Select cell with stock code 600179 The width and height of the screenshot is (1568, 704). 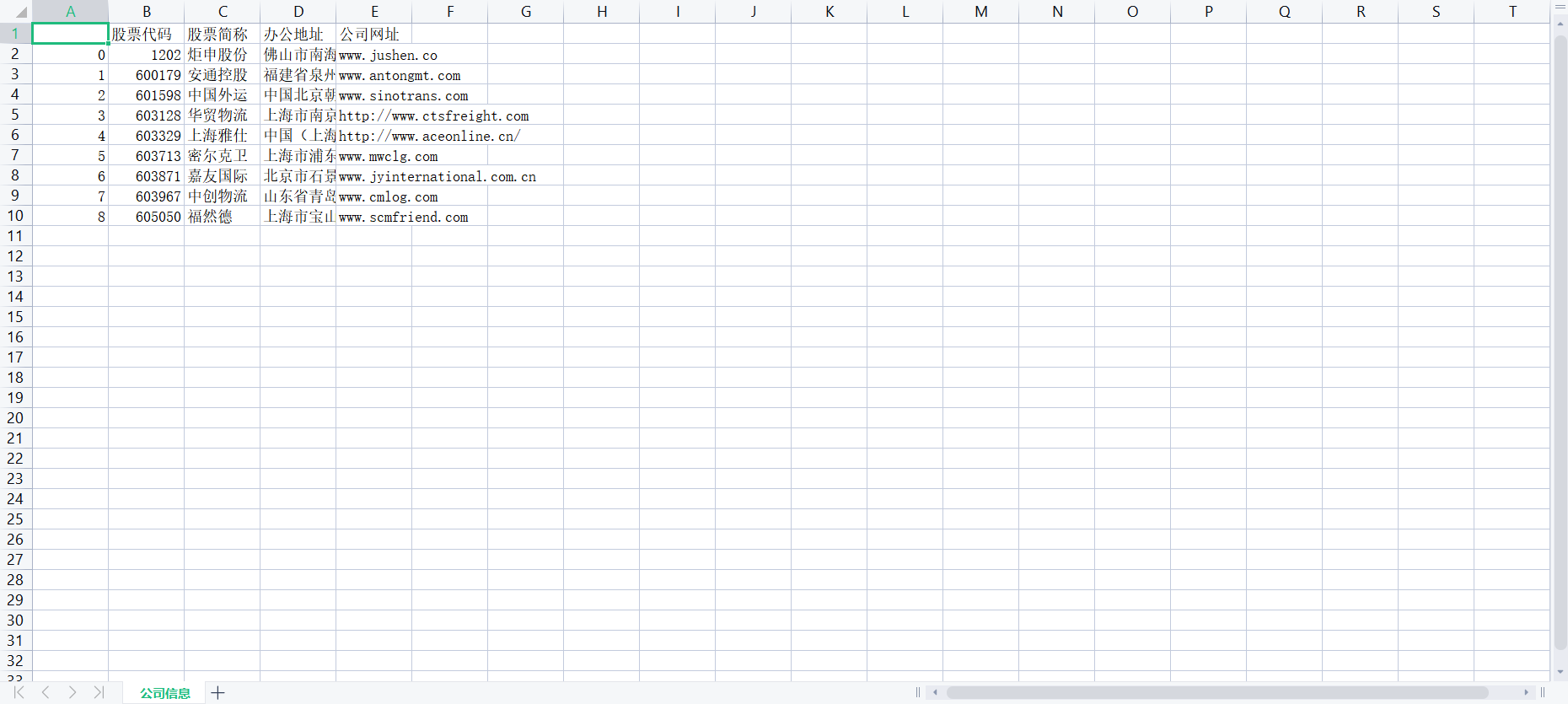pos(147,74)
